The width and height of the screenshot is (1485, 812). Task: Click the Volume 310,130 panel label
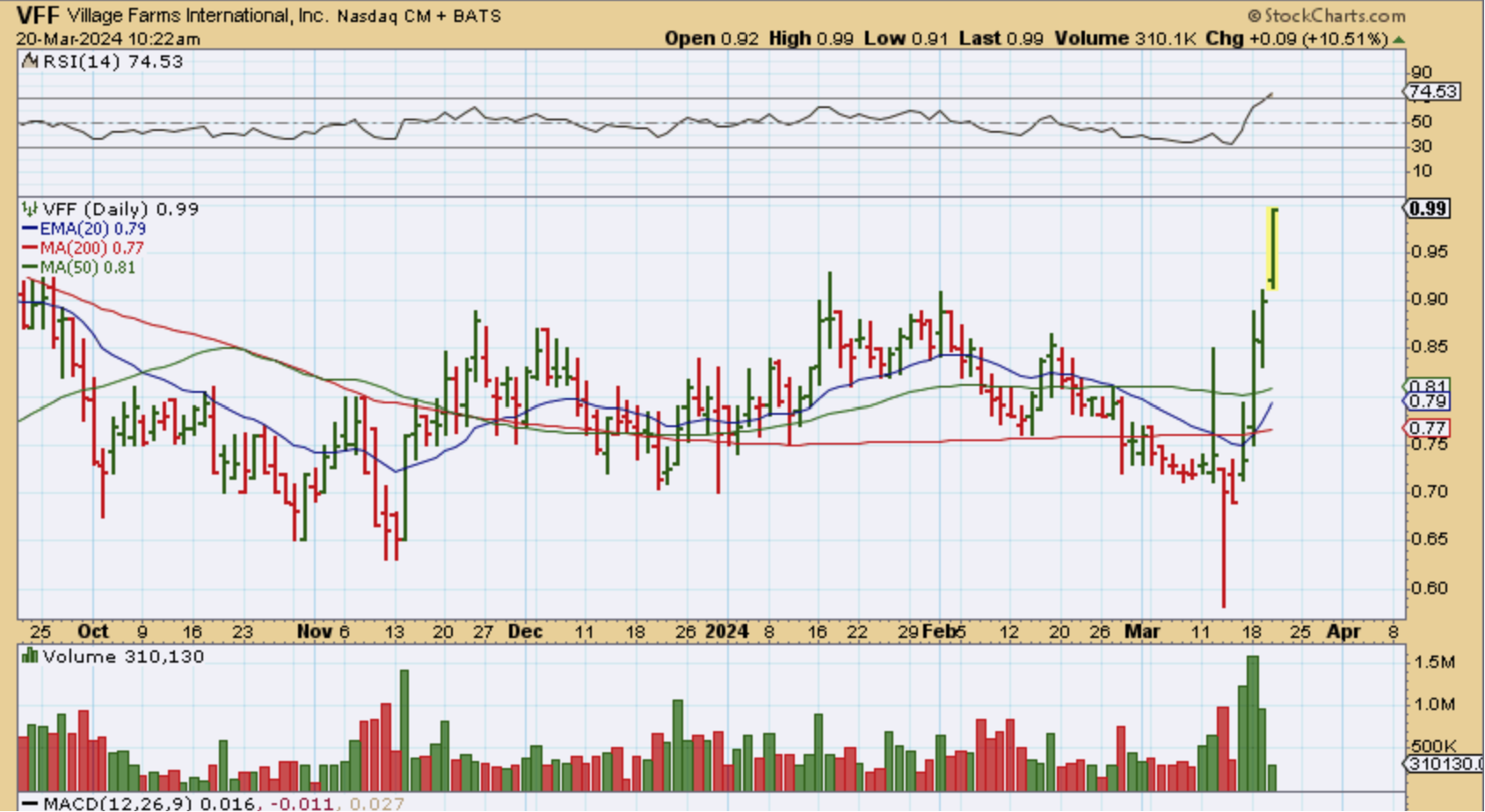pyautogui.click(x=123, y=656)
